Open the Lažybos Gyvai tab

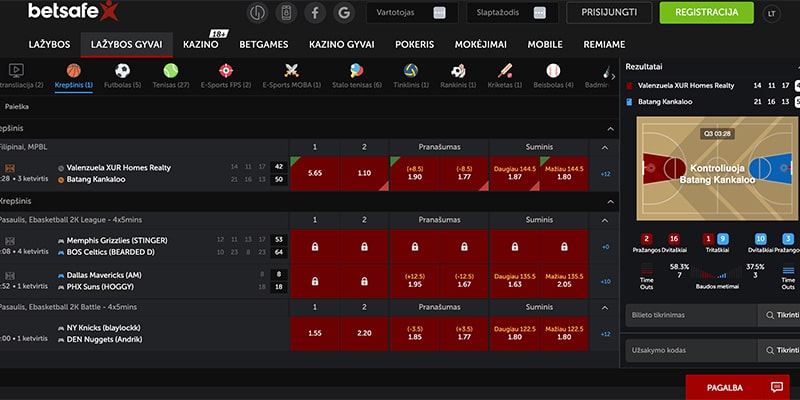point(127,44)
